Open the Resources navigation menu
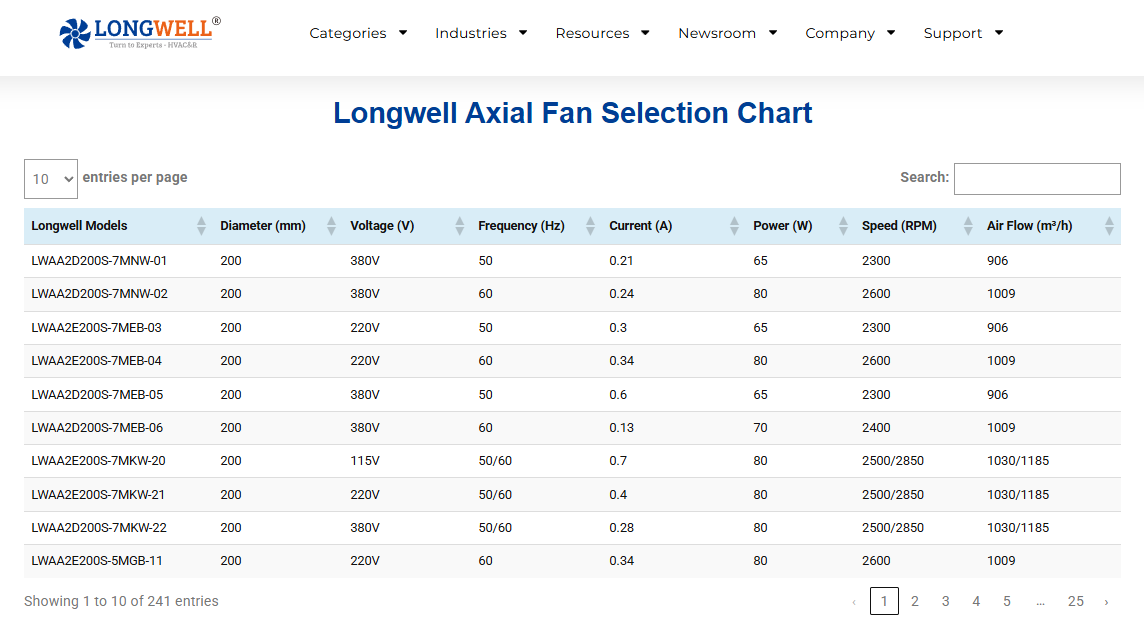 602,33
